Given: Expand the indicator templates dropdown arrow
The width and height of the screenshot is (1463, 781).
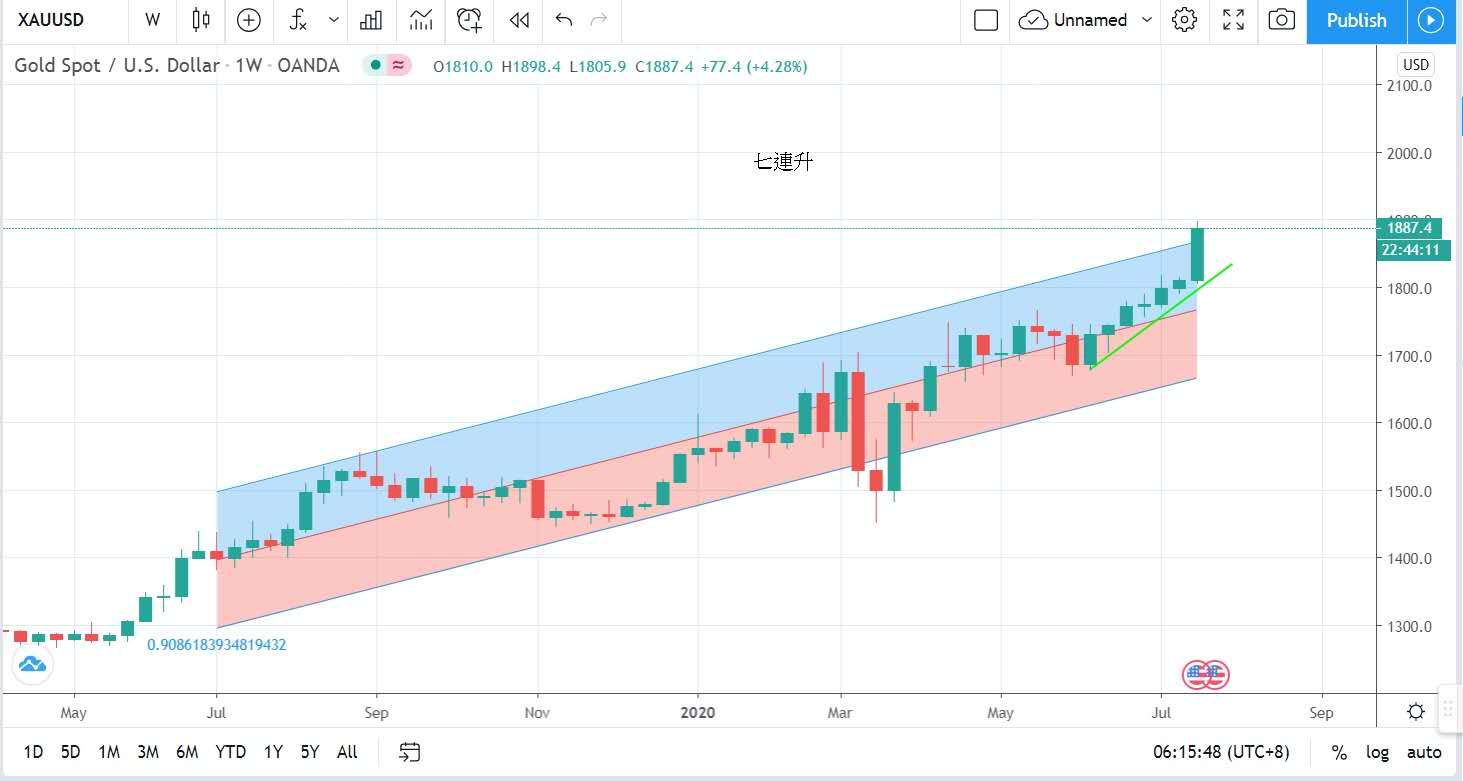Looking at the screenshot, I should pos(334,20).
